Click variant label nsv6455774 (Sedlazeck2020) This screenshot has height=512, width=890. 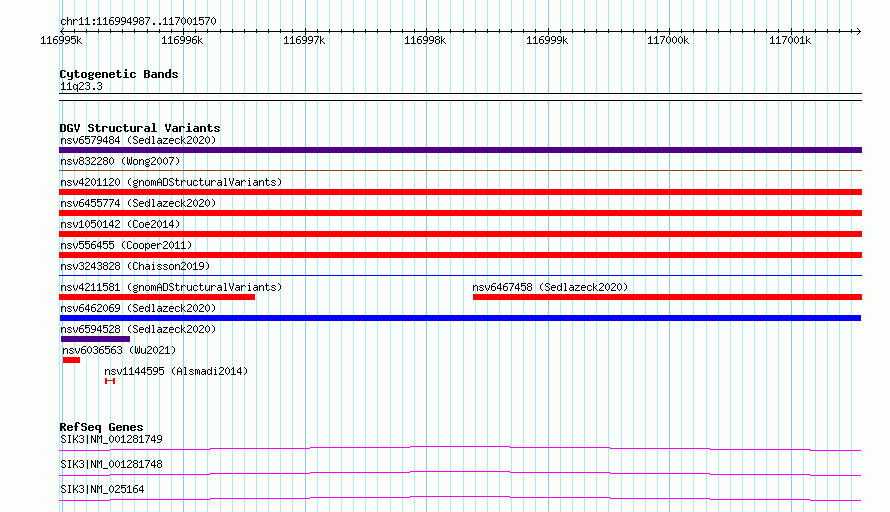coord(138,203)
